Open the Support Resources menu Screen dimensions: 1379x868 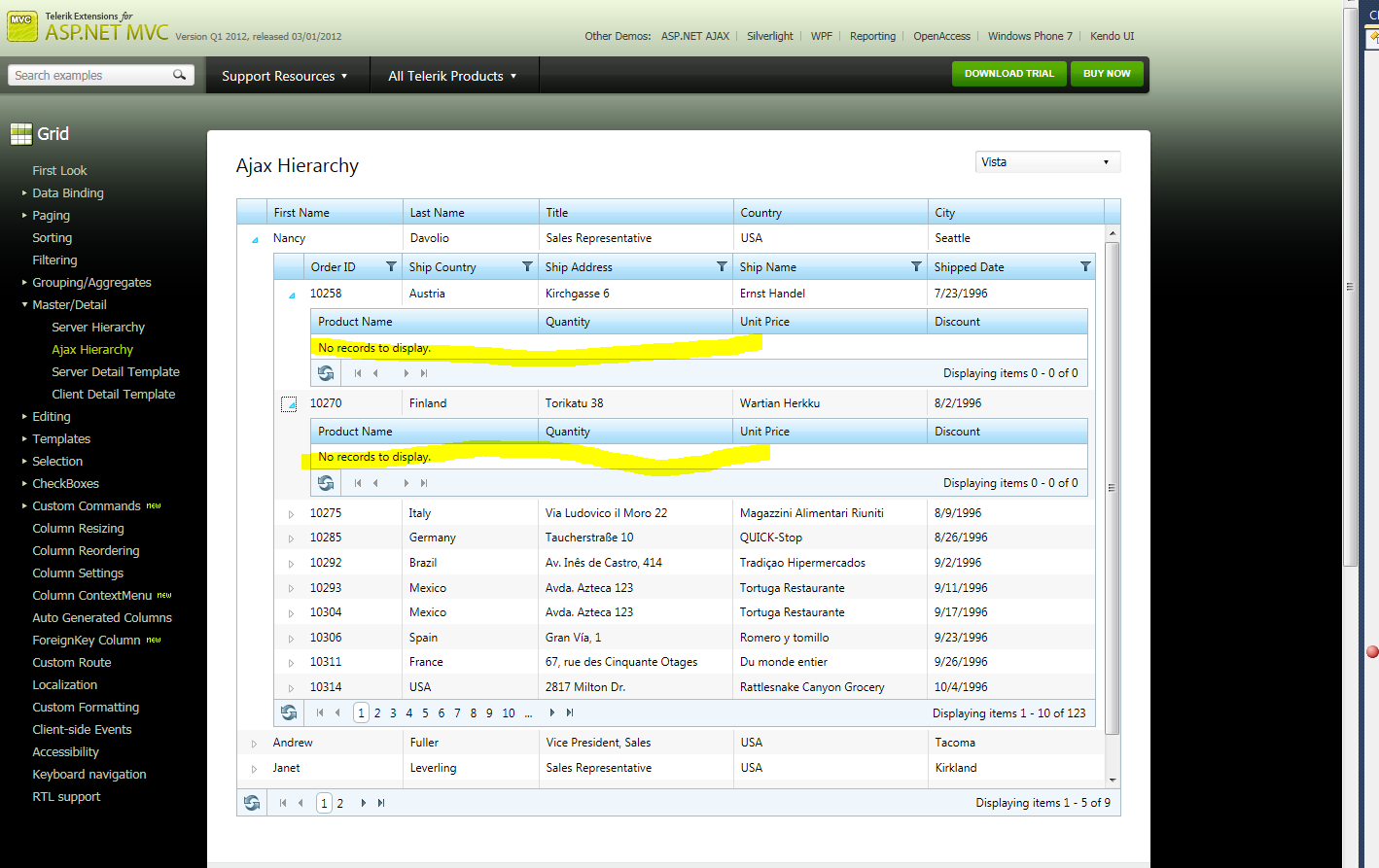tap(285, 76)
